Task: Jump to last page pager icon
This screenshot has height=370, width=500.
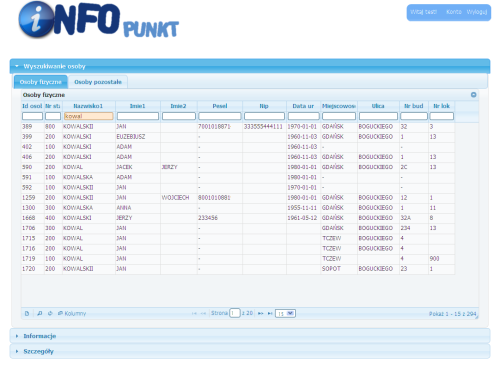Action: point(270,313)
